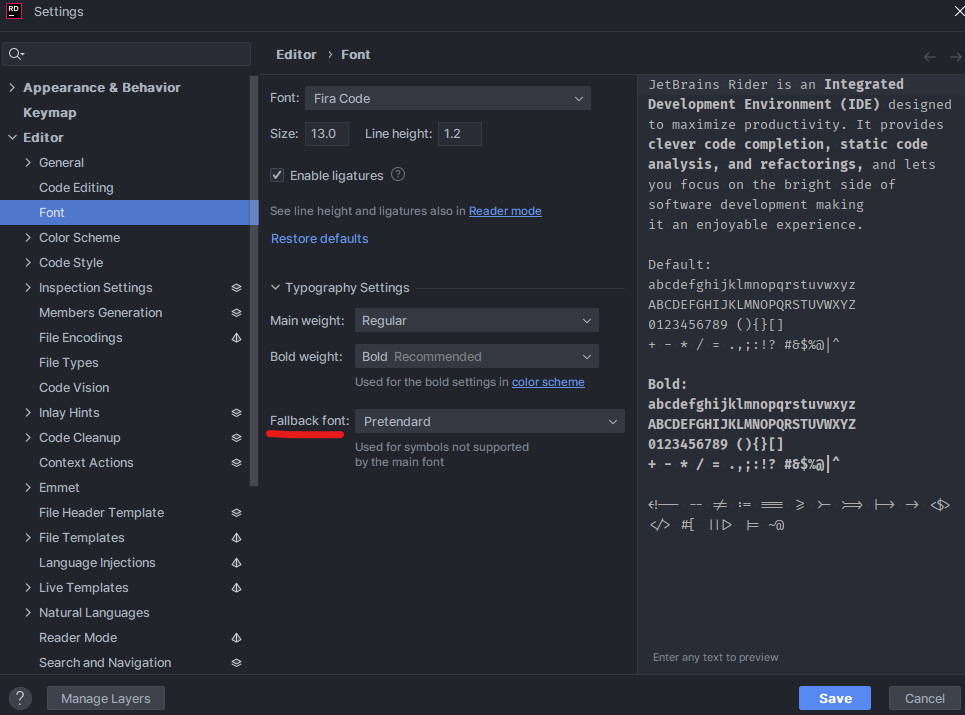
Task: Open Members Generation settings page
Action: click(100, 313)
